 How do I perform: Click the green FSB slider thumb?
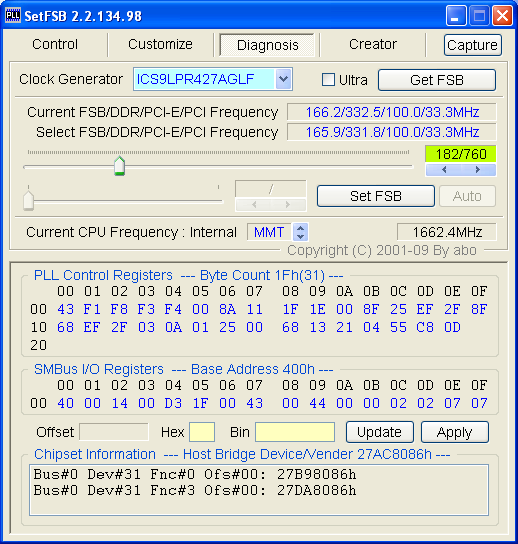click(x=119, y=165)
